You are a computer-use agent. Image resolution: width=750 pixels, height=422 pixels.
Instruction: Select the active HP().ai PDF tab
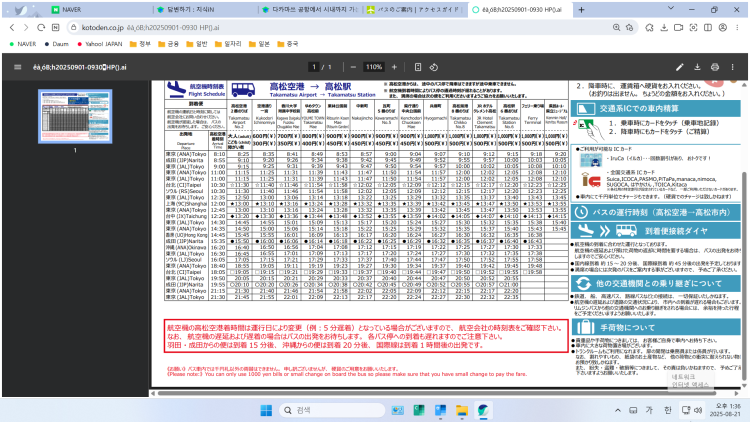click(520, 10)
